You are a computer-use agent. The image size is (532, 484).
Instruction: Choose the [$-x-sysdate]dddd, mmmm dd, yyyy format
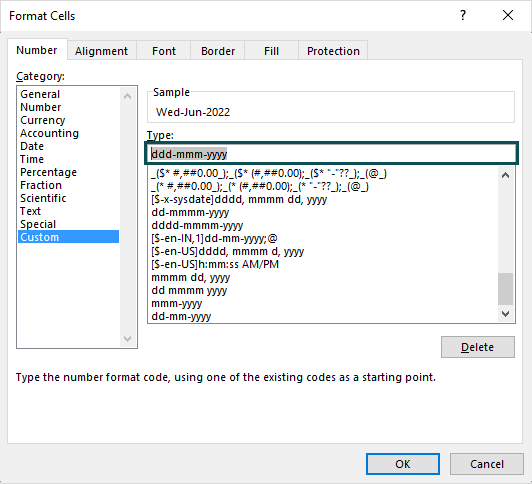[x=323, y=199]
